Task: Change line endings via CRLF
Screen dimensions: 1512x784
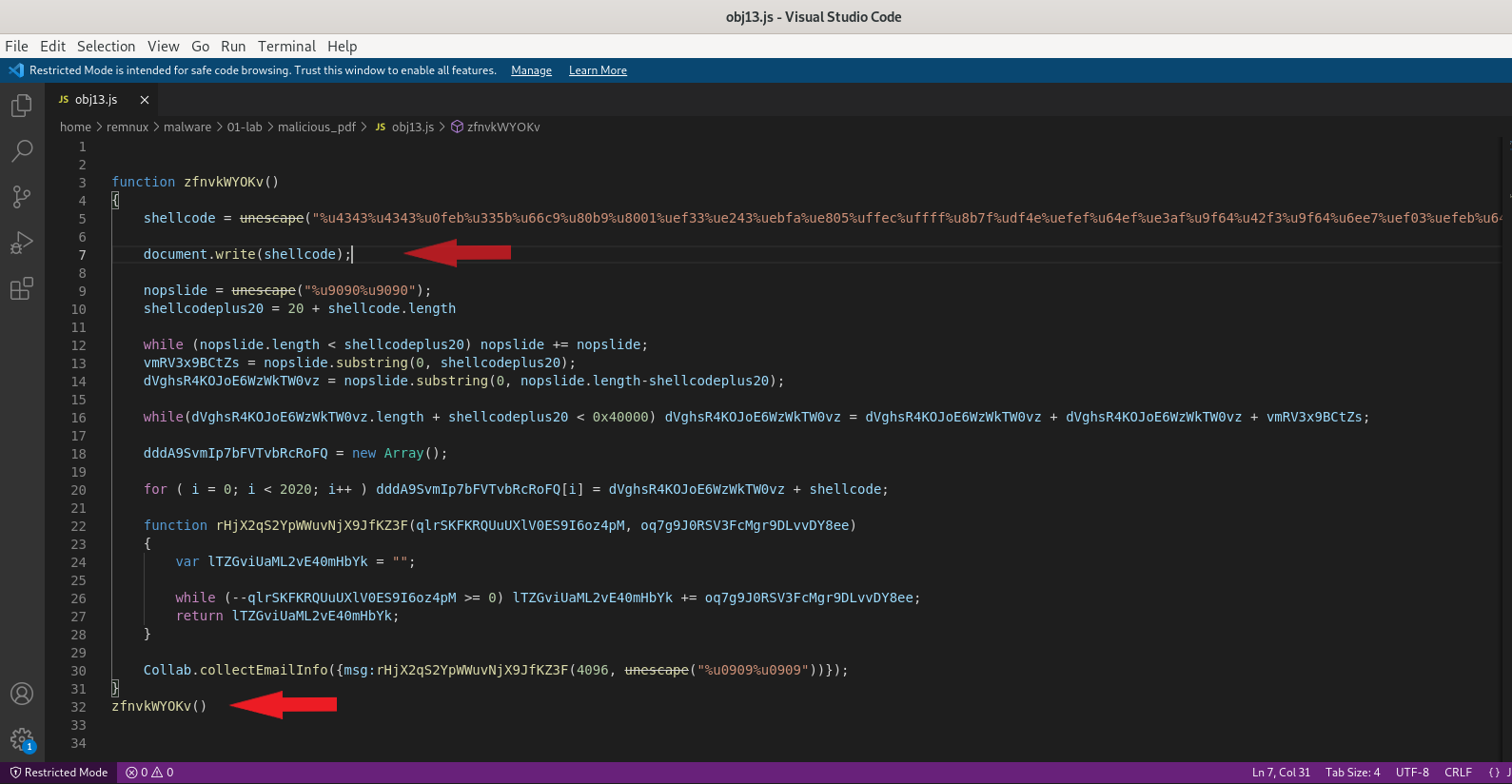Action: point(1458,773)
